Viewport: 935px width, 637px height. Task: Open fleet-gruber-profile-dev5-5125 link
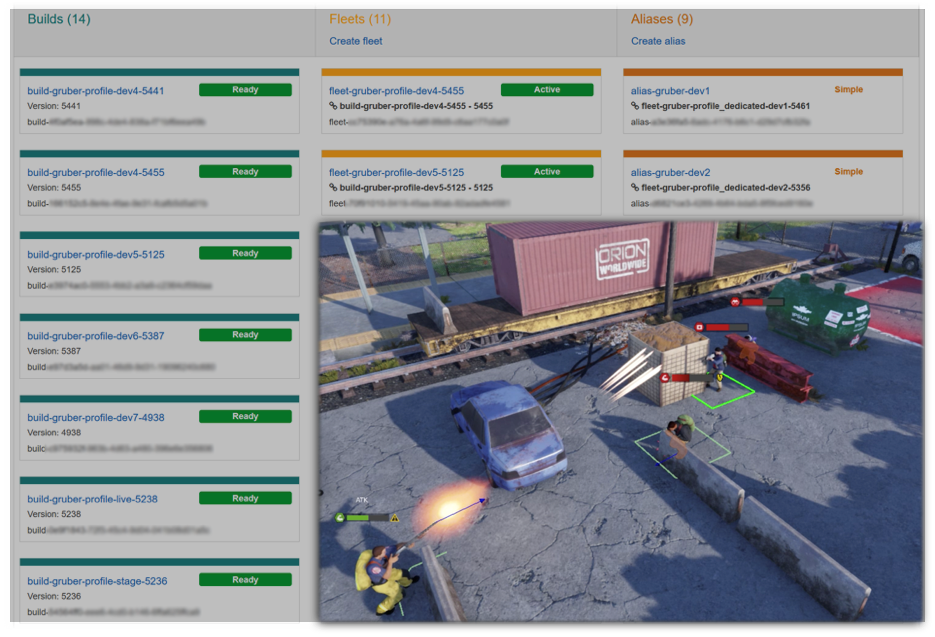click(397, 172)
